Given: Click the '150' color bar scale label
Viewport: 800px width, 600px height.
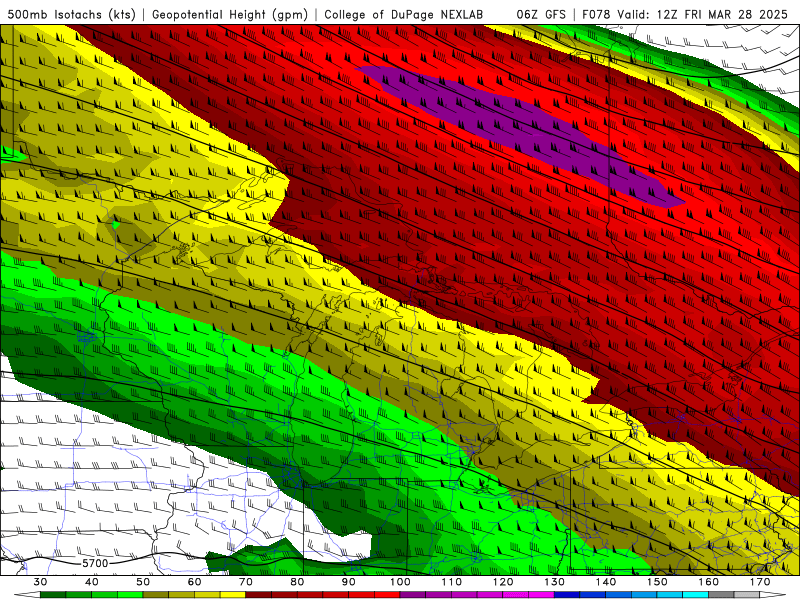Looking at the screenshot, I should [x=658, y=582].
